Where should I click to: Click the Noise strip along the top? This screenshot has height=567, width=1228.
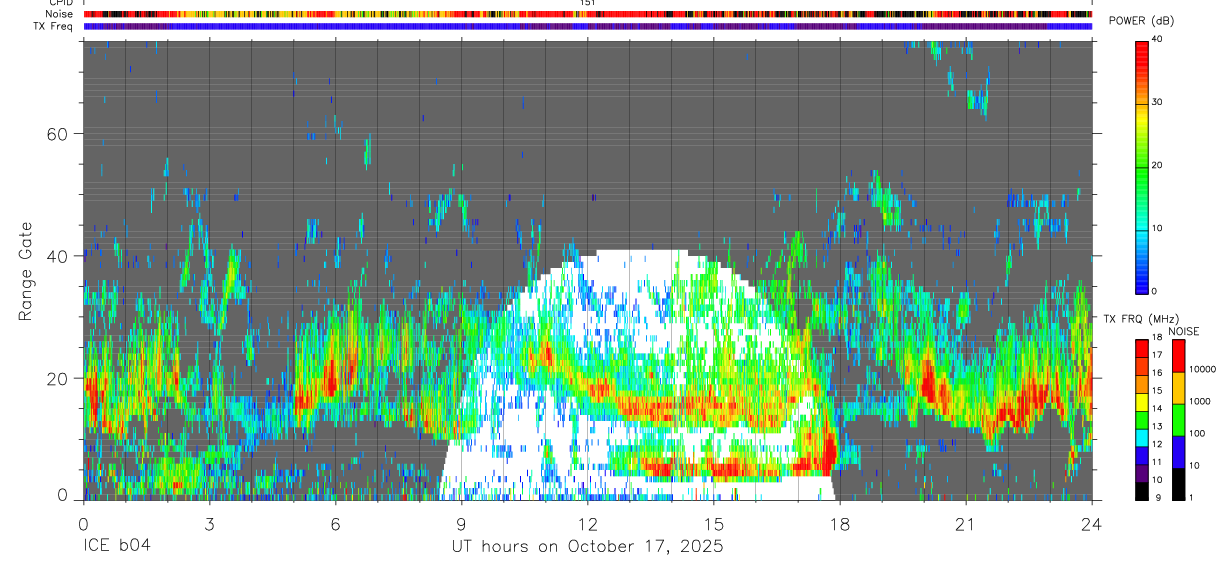(x=588, y=15)
